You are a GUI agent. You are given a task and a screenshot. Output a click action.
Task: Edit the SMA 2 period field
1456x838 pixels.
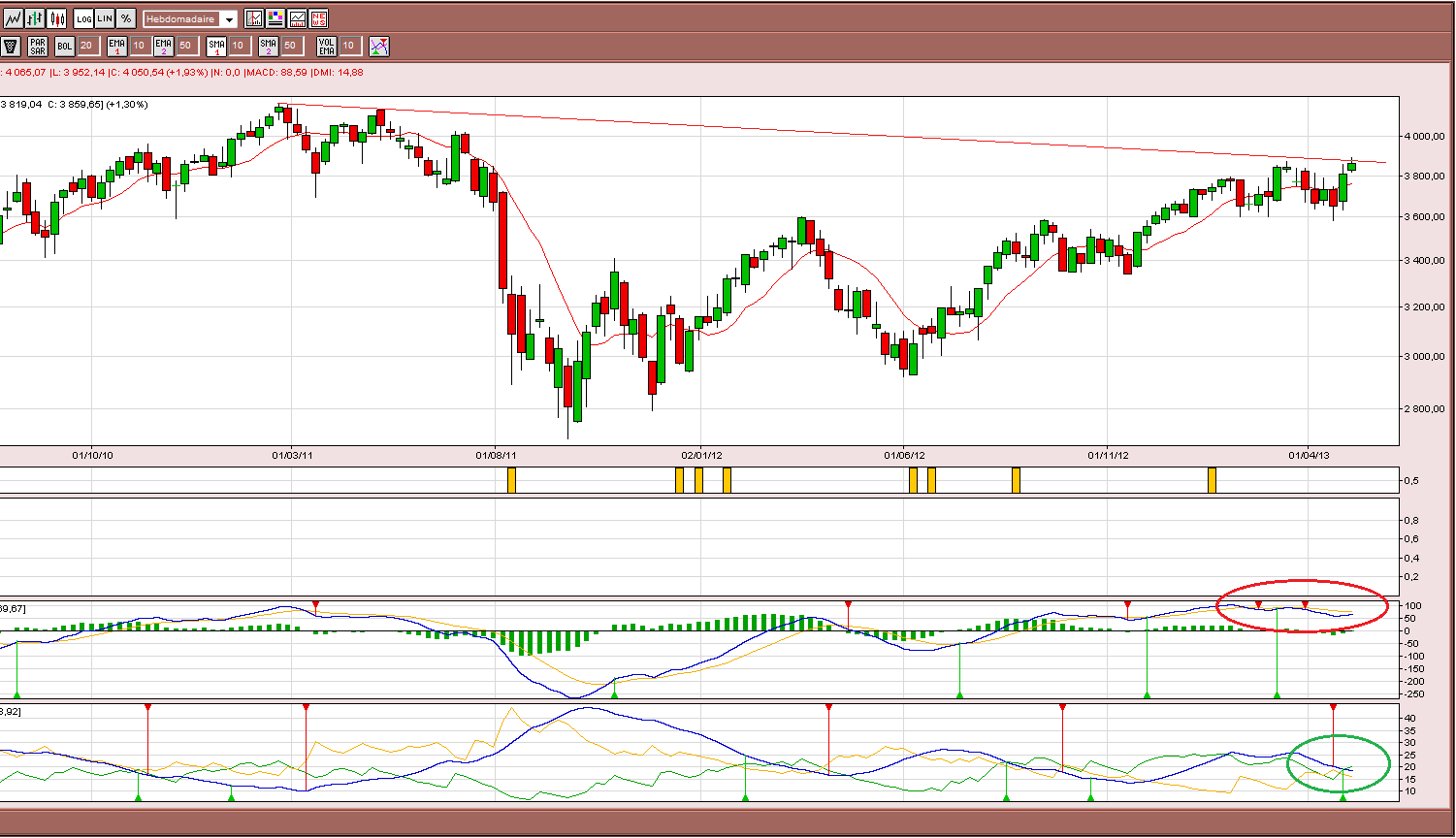click(291, 46)
